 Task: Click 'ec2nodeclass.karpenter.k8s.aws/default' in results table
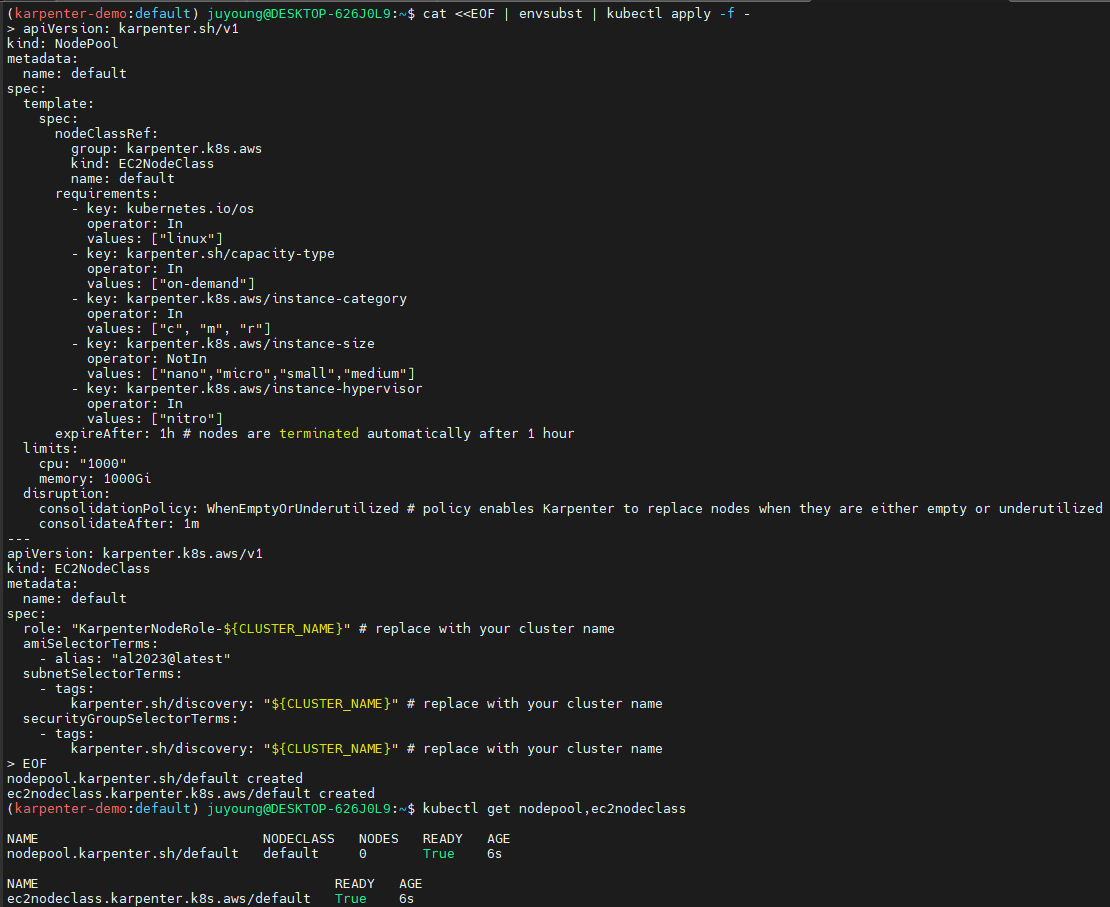point(159,899)
